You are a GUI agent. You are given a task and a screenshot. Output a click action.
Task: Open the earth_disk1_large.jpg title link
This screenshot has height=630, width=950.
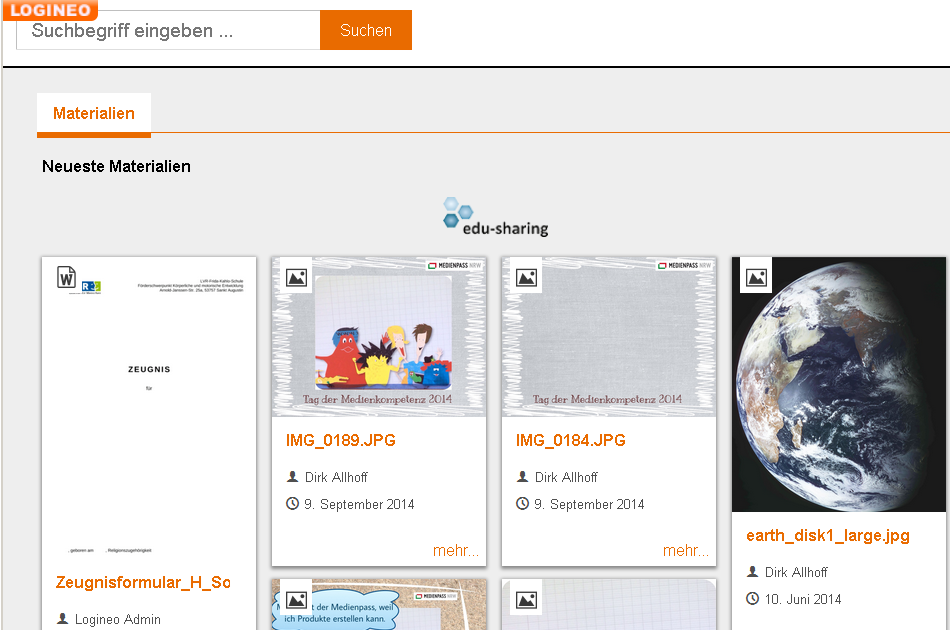tap(828, 536)
